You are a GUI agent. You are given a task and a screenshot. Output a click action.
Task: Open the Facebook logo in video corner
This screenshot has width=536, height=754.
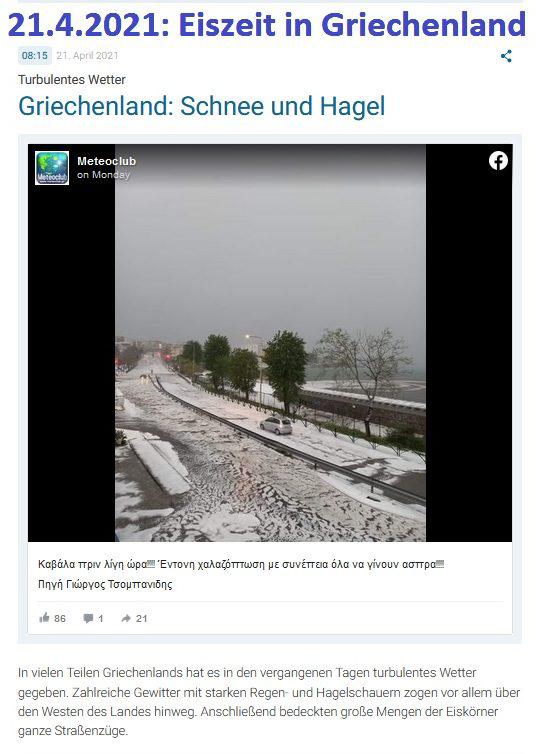498,161
